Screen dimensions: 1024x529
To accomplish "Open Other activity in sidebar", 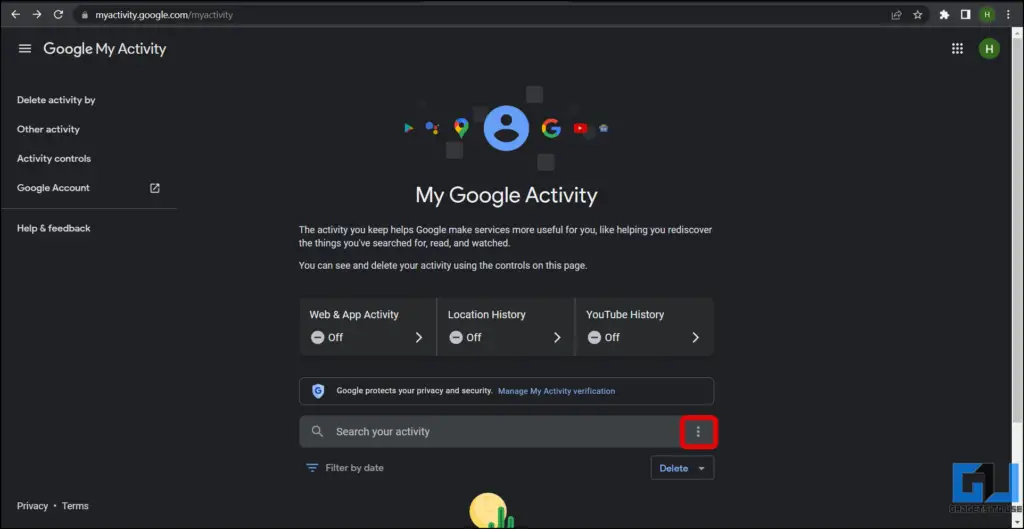I will pyautogui.click(x=48, y=129).
